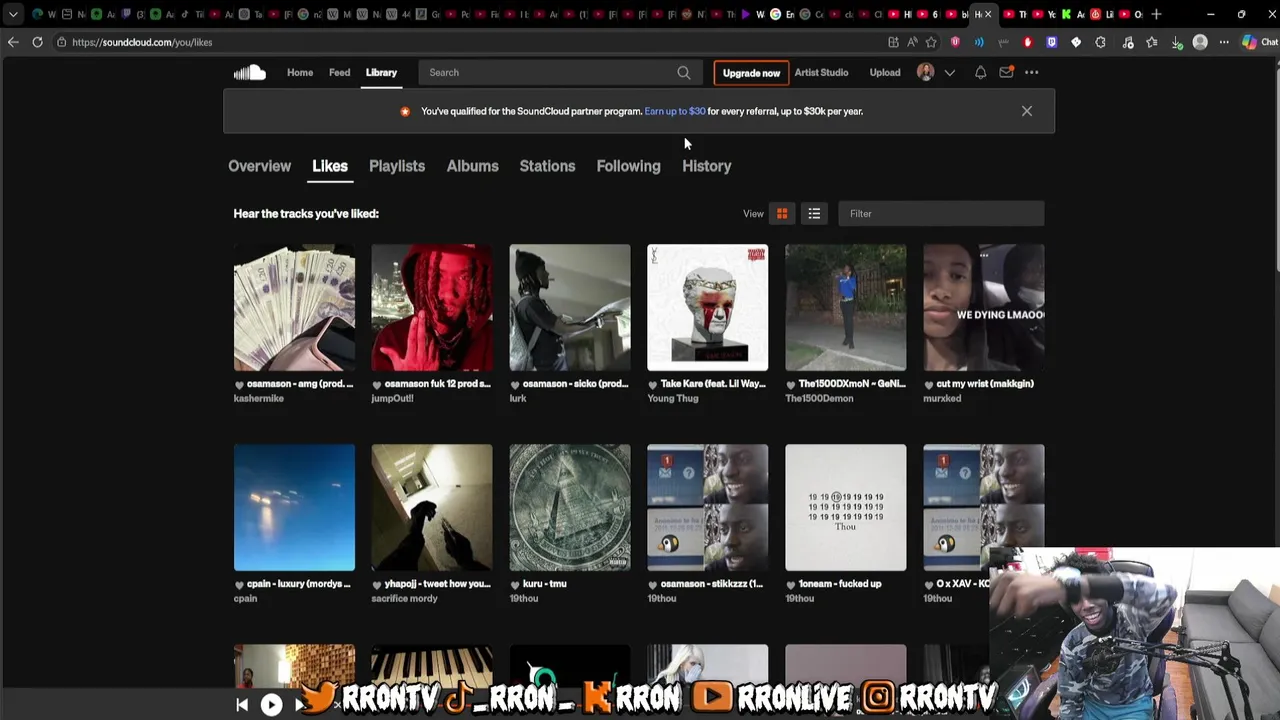
Task: Open the Copilot Chat button
Action: coord(1259,42)
